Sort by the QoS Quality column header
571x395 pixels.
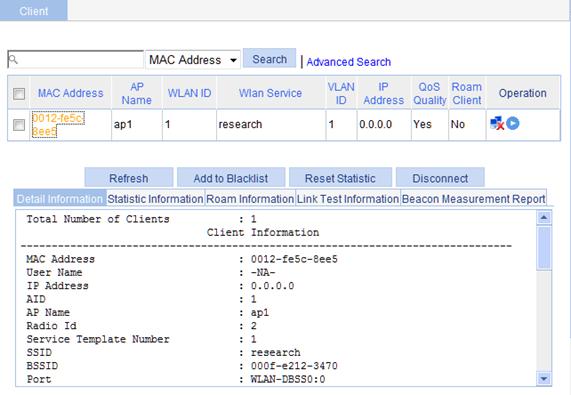click(x=429, y=94)
